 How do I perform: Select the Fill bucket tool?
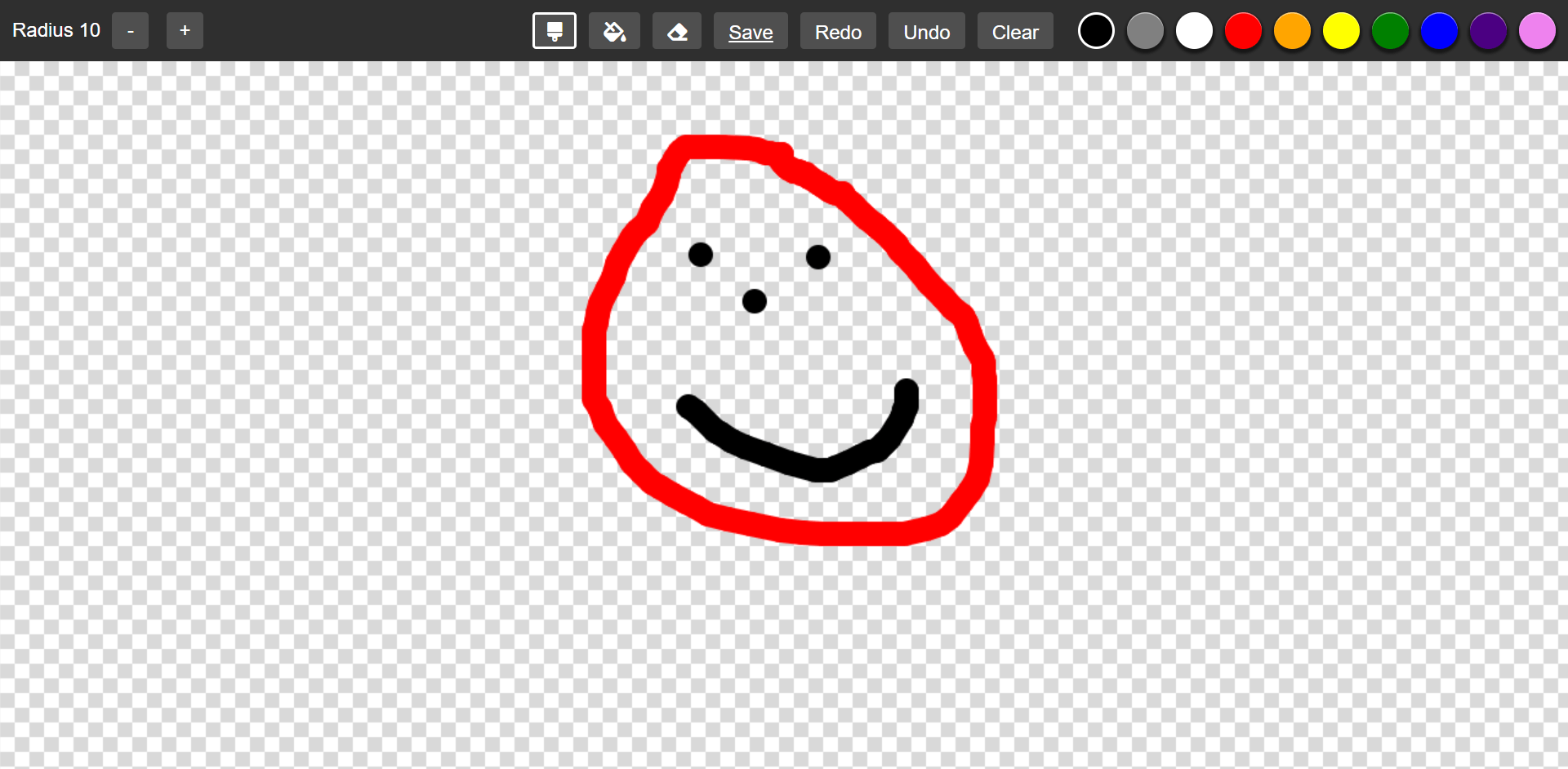coord(614,30)
